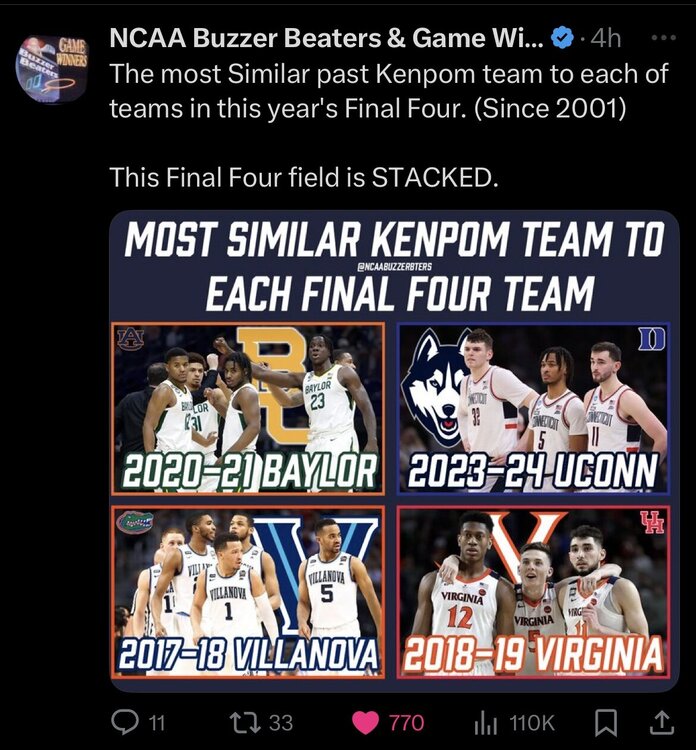This screenshot has height=750, width=696.
Task: Unlike the post via pink heart
Action: 366,723
